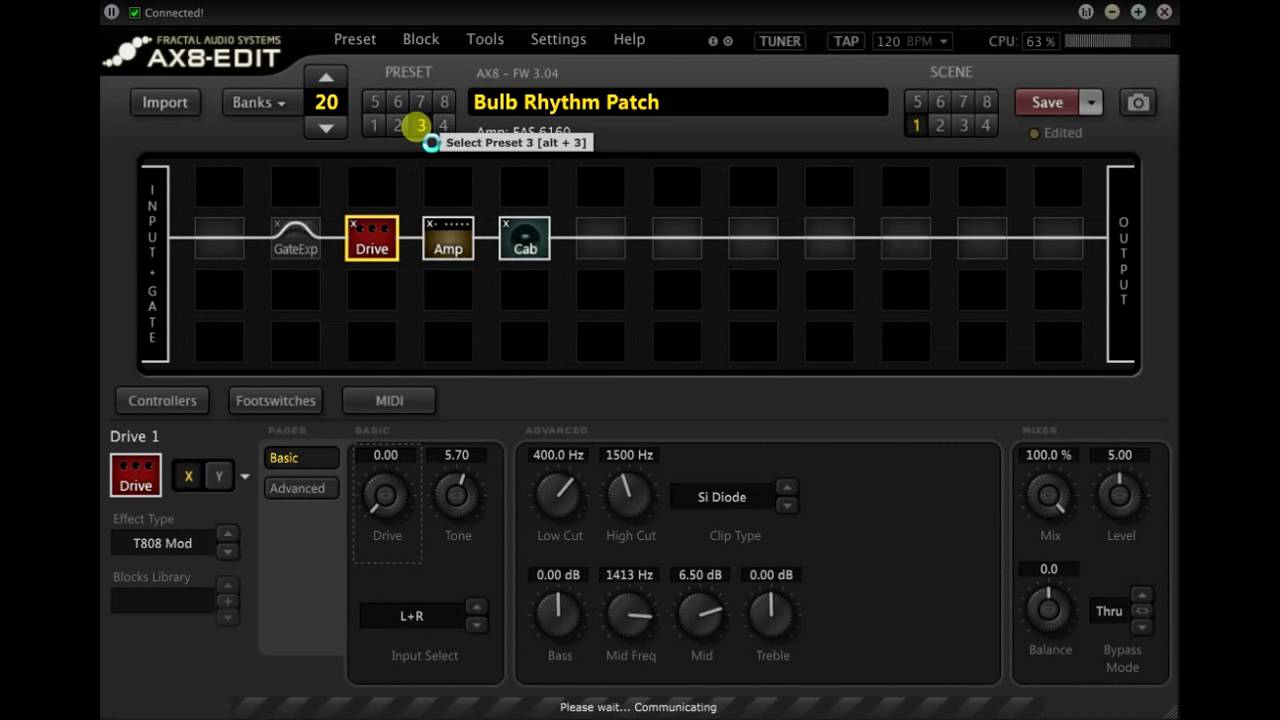The image size is (1280, 720).
Task: Click the Drive 1 block thumbnail icon
Action: 136,476
